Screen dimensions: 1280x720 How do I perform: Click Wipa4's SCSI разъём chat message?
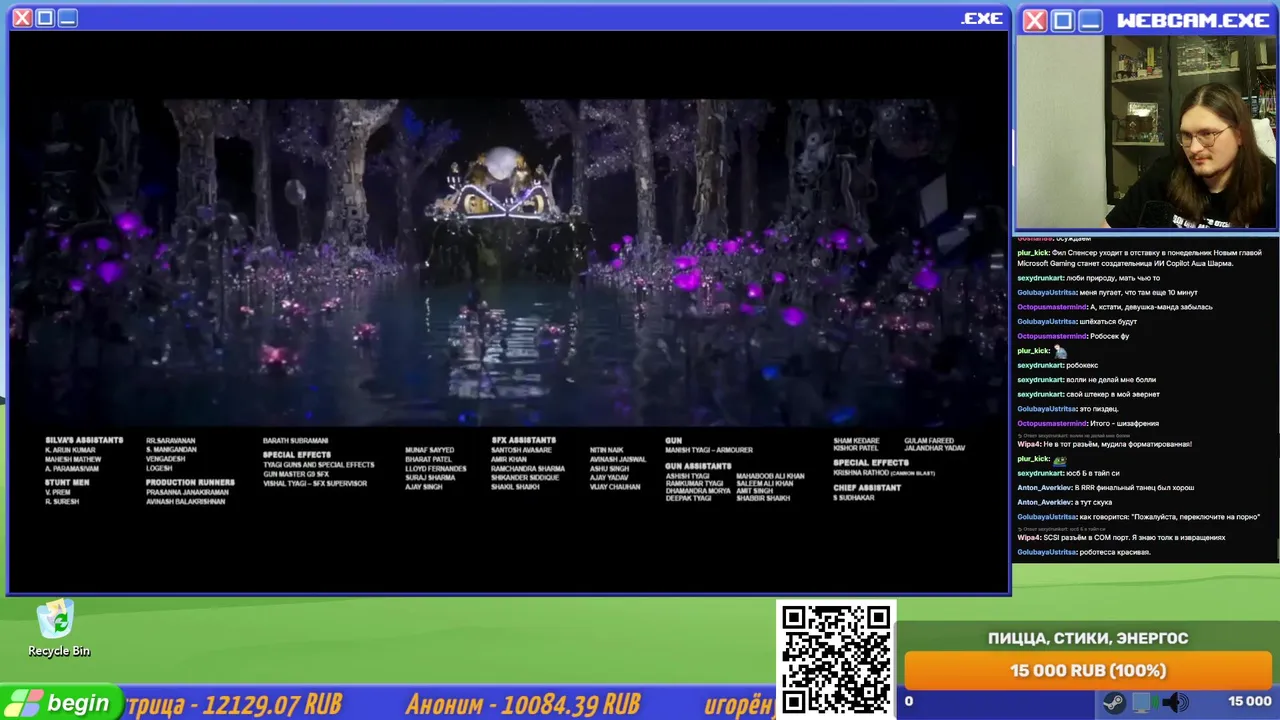(1121, 537)
